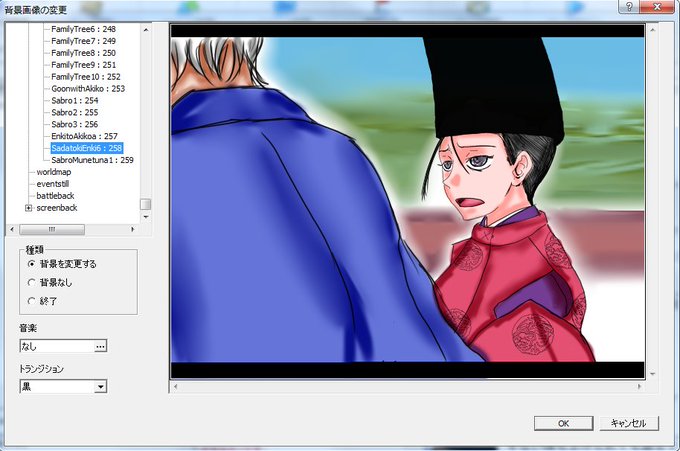
Task: Click tree list scroll down arrow
Action: (x=146, y=216)
